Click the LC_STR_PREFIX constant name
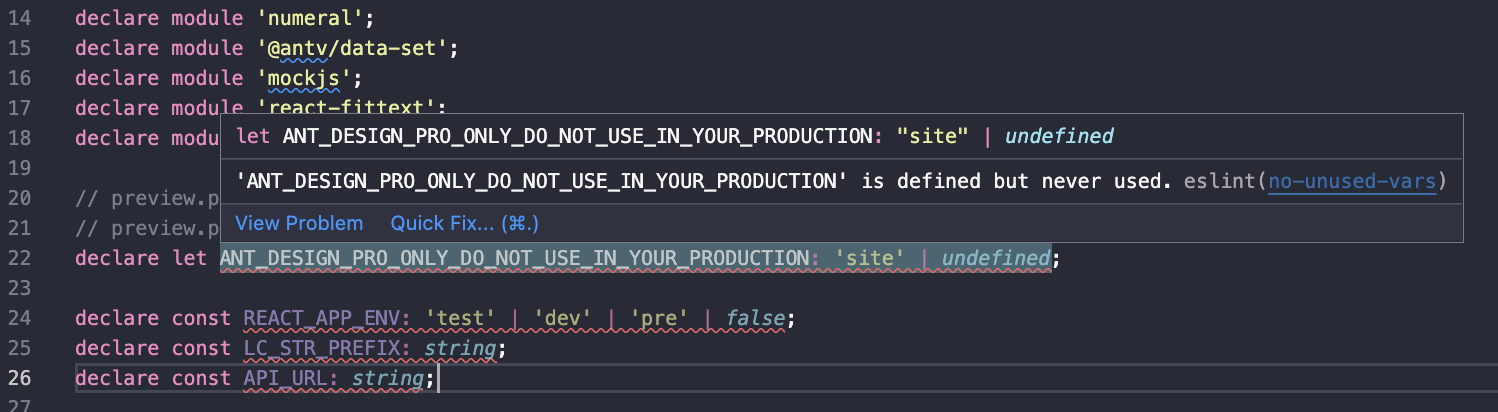 pyautogui.click(x=322, y=349)
